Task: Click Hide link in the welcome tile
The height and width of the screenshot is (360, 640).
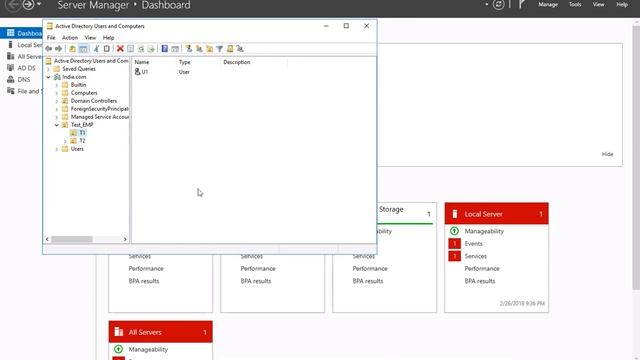Action: pos(607,154)
